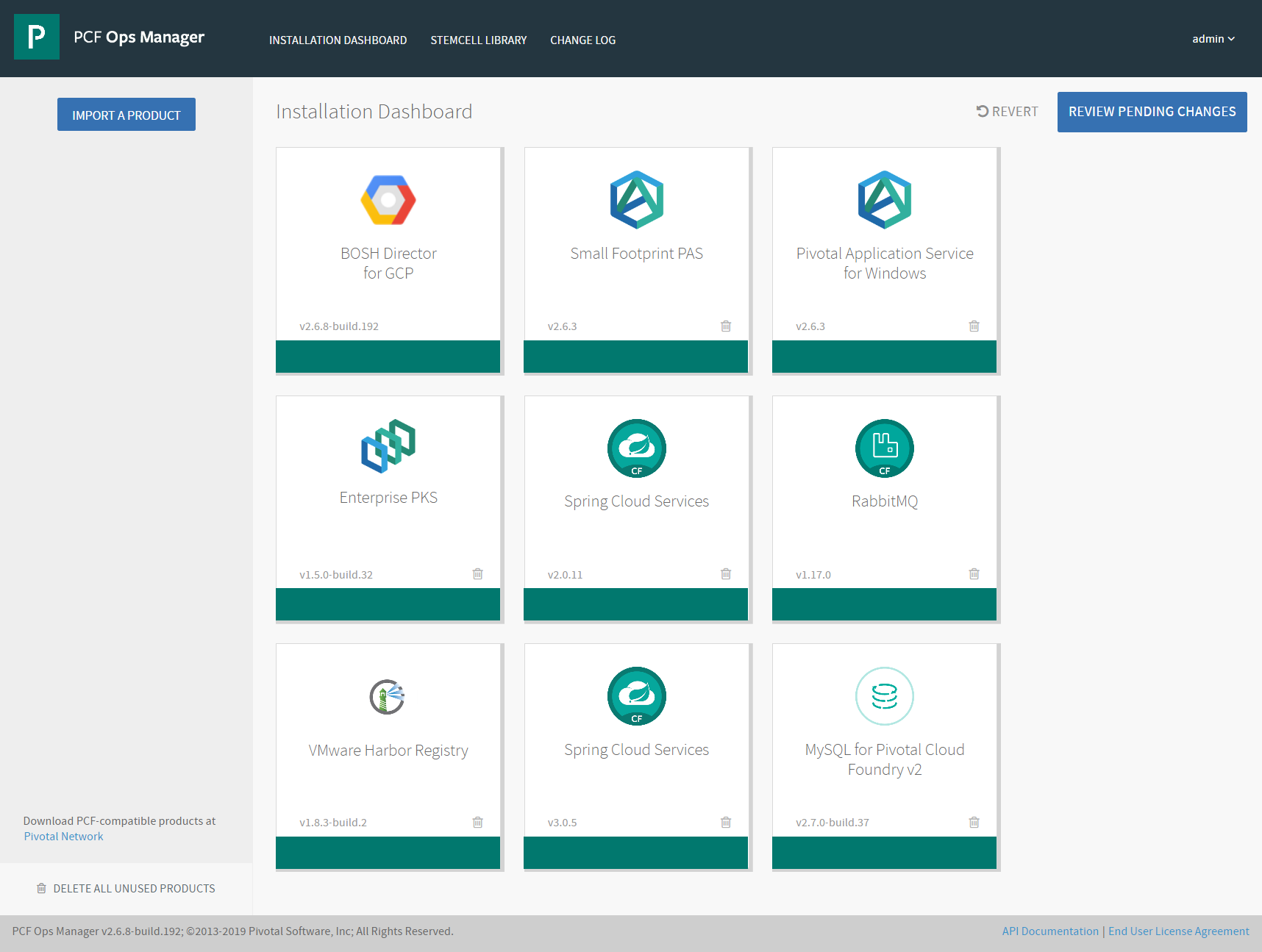The height and width of the screenshot is (952, 1262).
Task: Open the VMware Harbor Registry tile icon
Action: (x=388, y=697)
